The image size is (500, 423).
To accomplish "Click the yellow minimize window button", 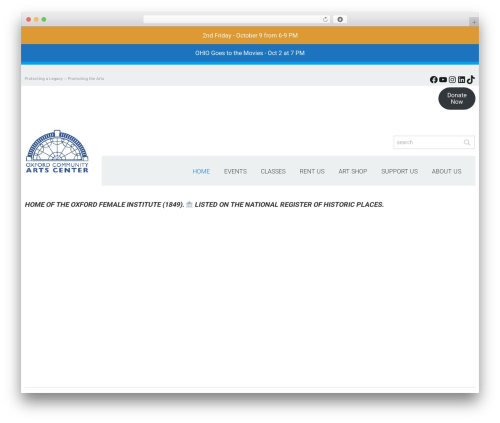I will coord(36,19).
